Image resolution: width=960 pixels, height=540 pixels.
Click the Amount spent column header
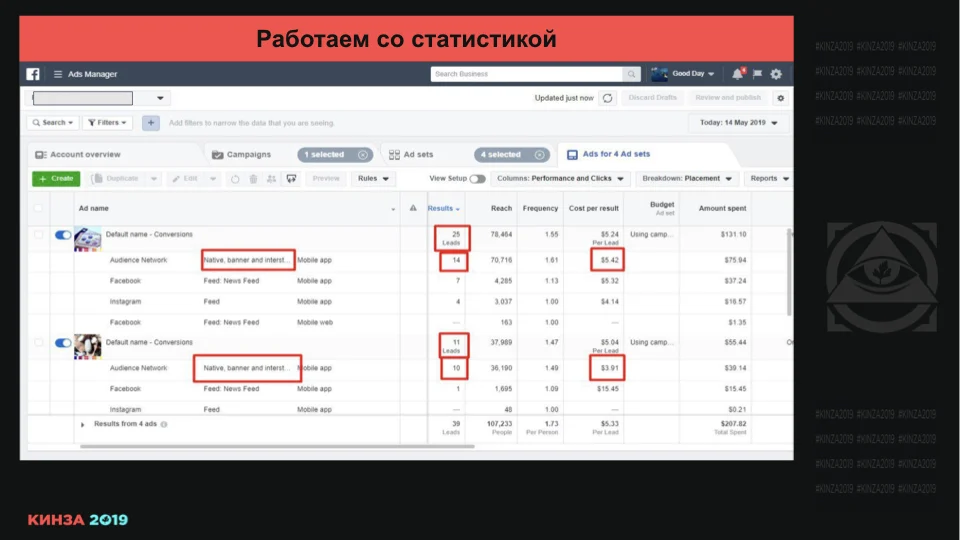[x=722, y=208]
